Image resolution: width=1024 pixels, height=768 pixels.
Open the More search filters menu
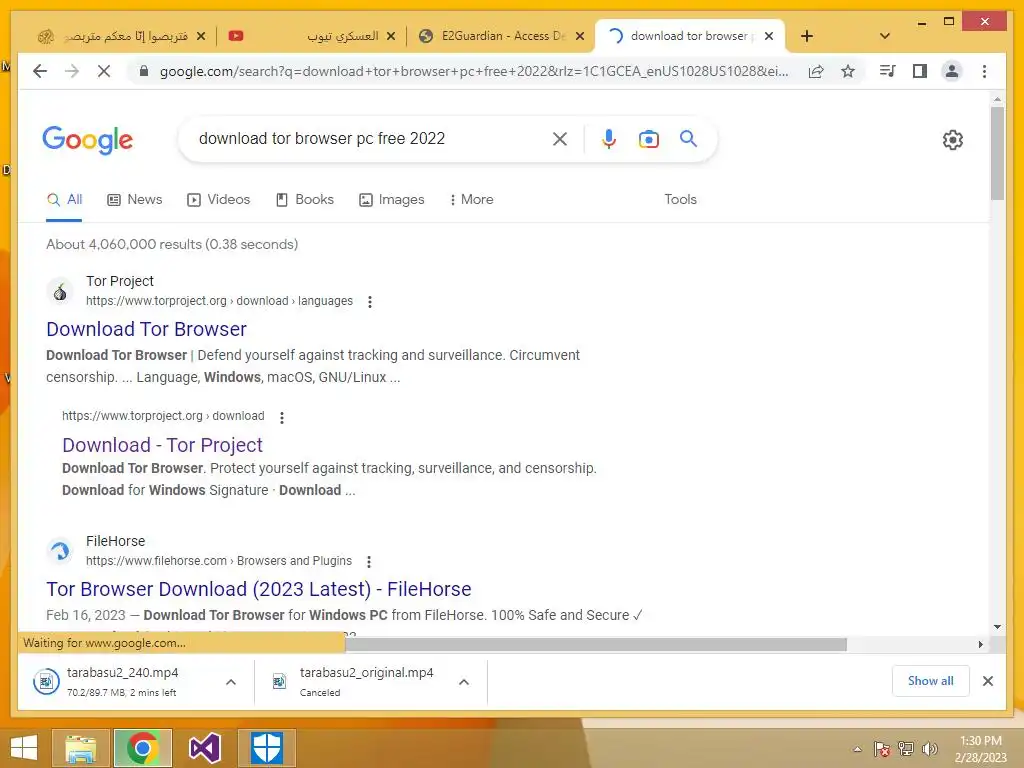coord(471,200)
